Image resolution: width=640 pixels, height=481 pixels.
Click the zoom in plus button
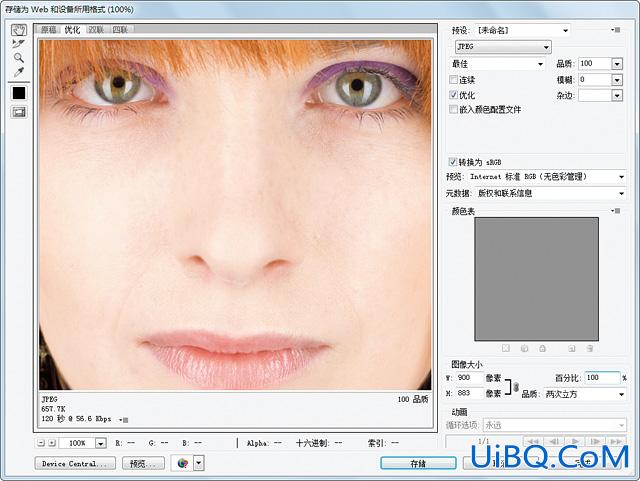tap(52, 443)
